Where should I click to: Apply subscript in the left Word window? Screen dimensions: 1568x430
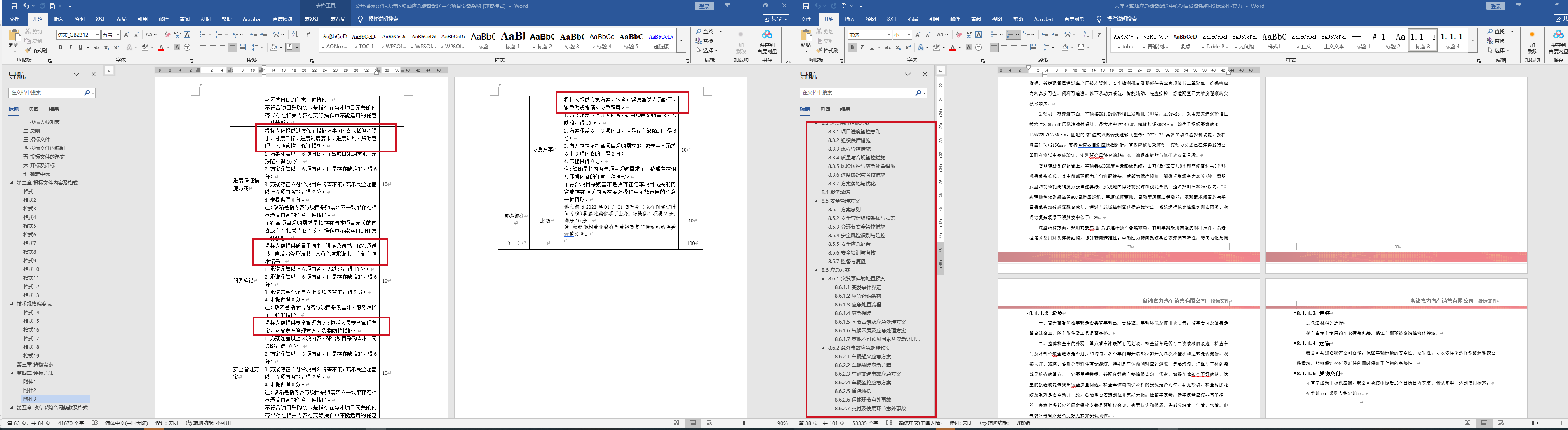[x=106, y=47]
